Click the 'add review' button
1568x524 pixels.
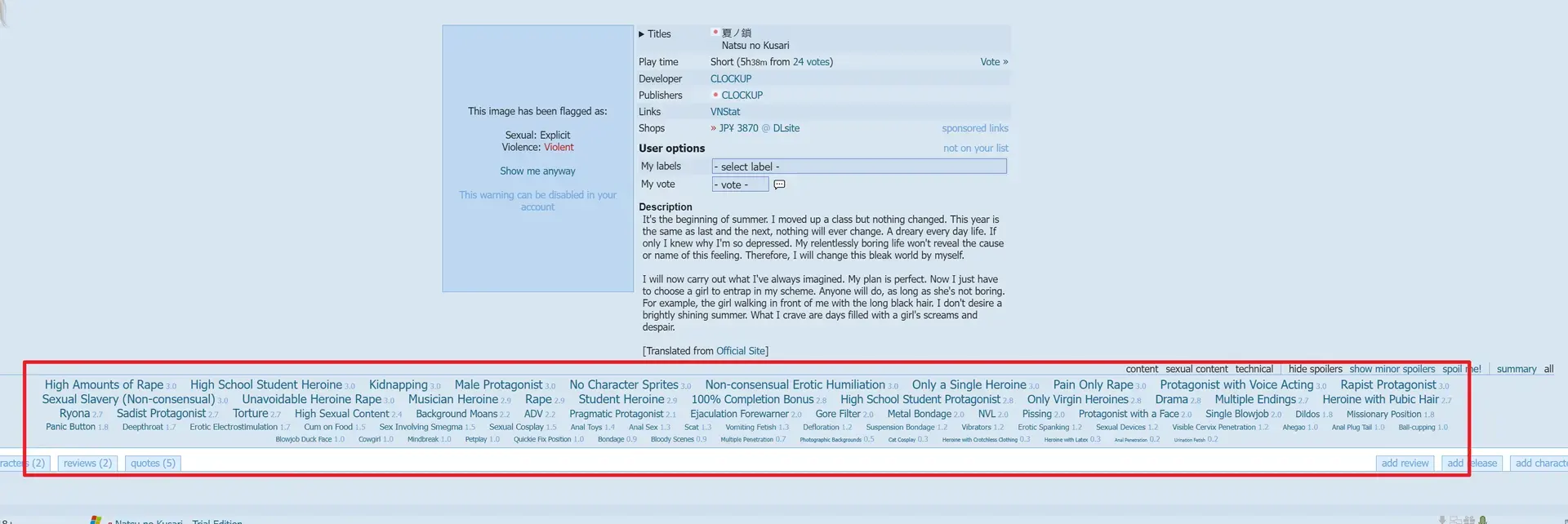coord(1405,463)
